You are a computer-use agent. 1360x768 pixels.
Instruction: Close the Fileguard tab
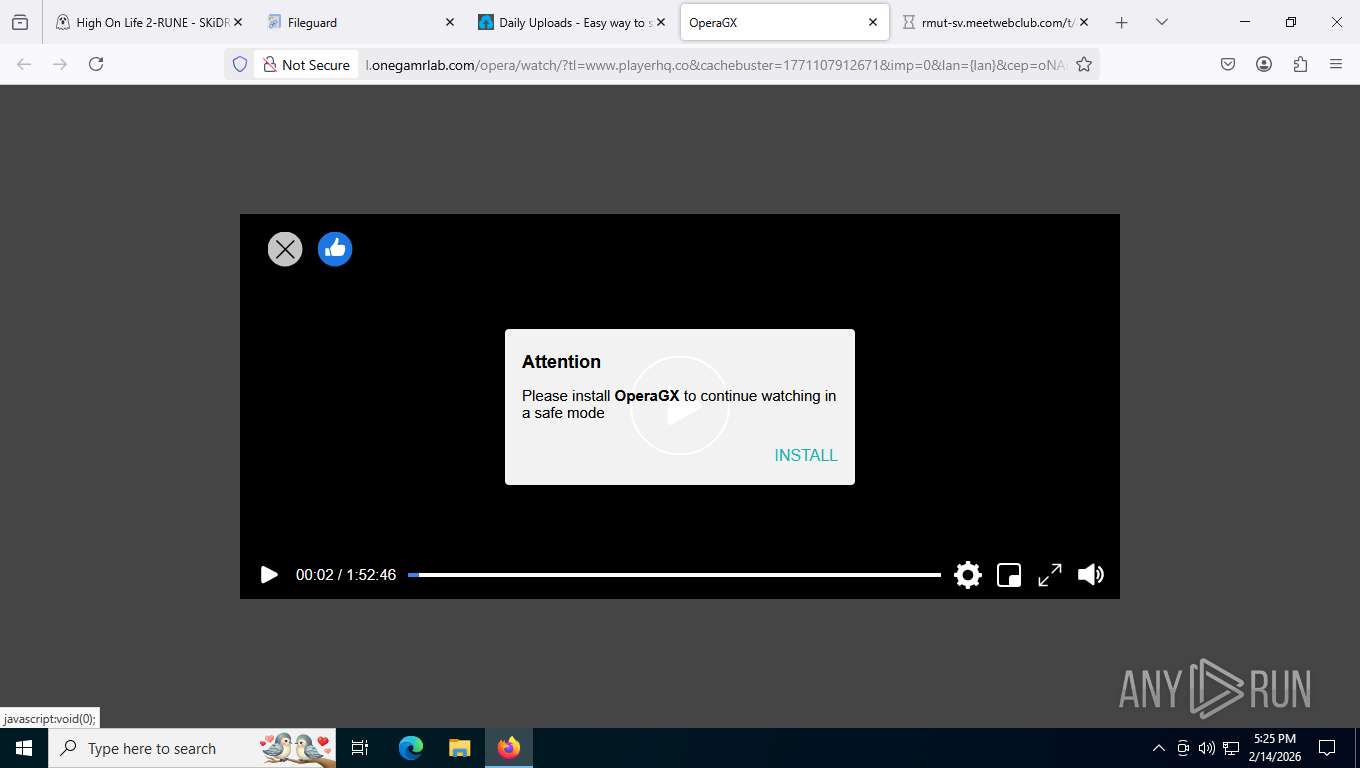[449, 22]
